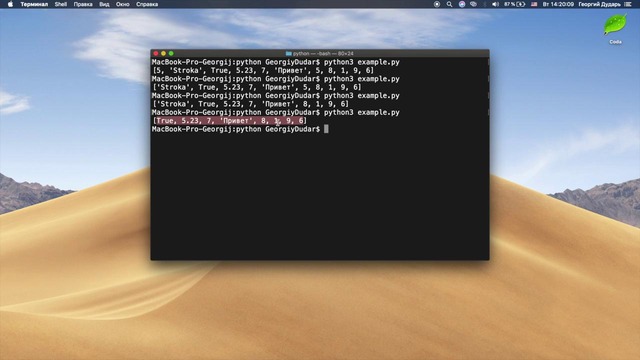Click output ending with 5, 8, 1, 9, 6]
640x360 pixels.
pos(257,87)
